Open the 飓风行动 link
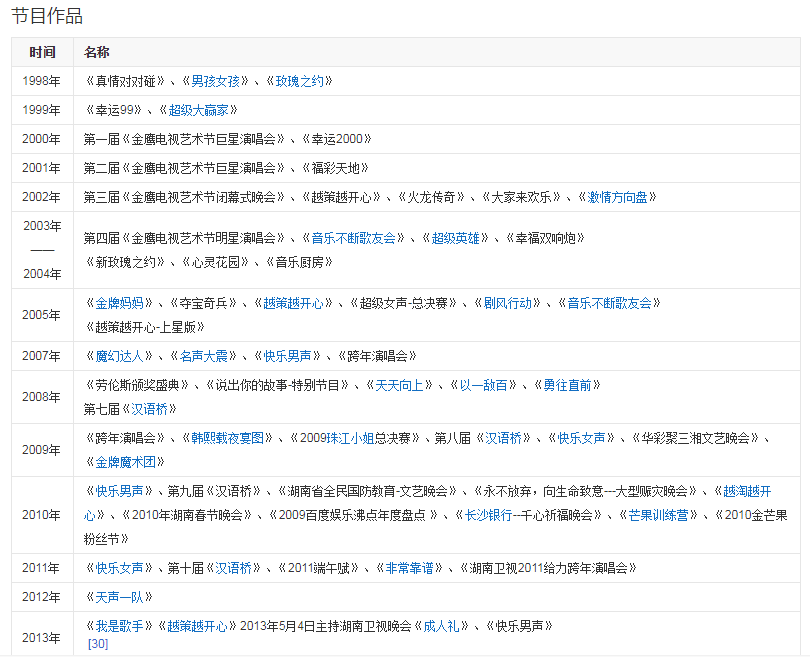The height and width of the screenshot is (657, 810). tap(506, 303)
